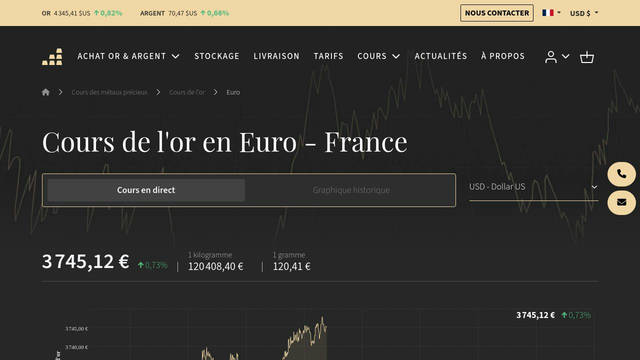
Task: Click the floating phone call button
Action: 621,174
